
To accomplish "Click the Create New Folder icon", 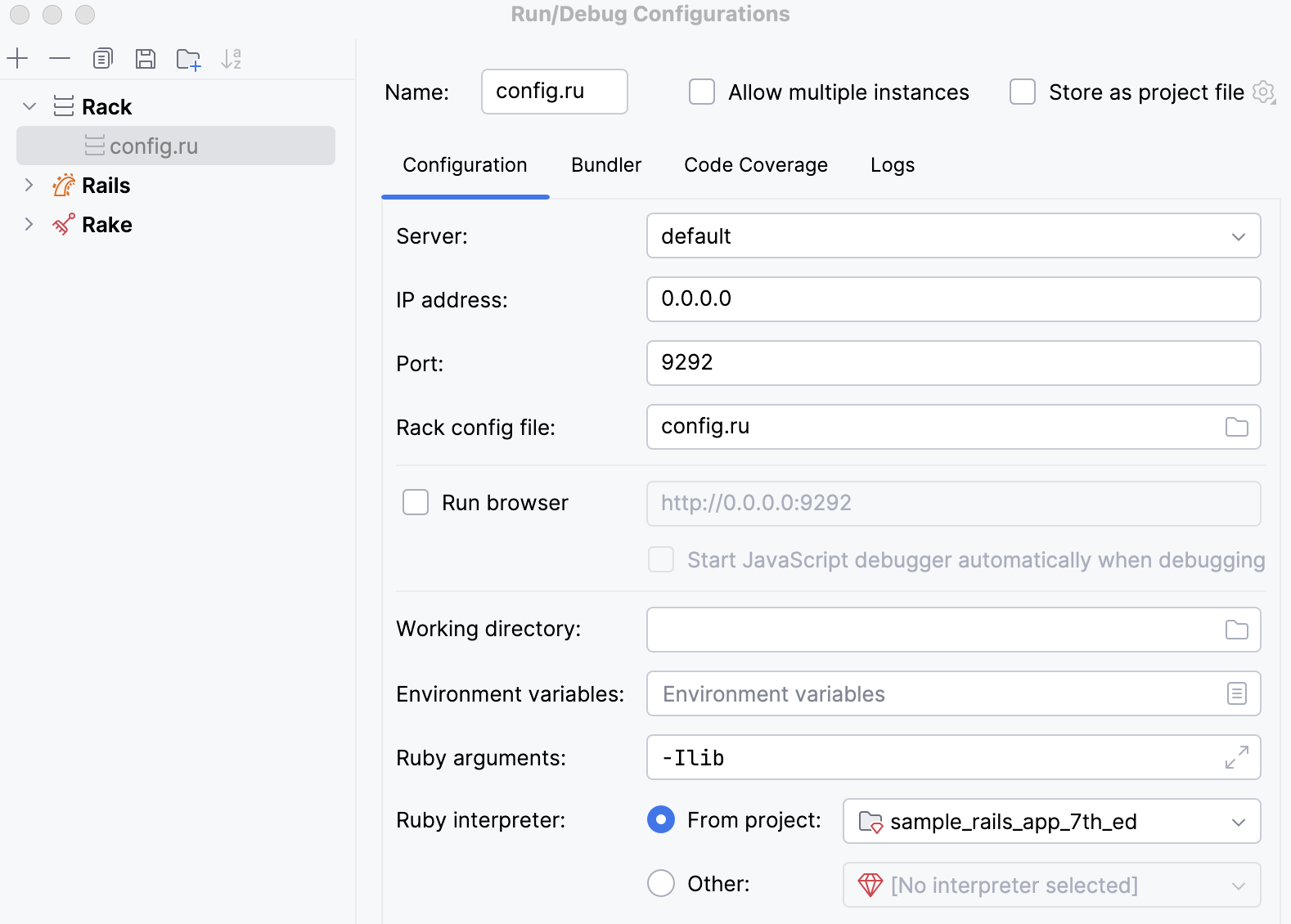I will point(188,59).
